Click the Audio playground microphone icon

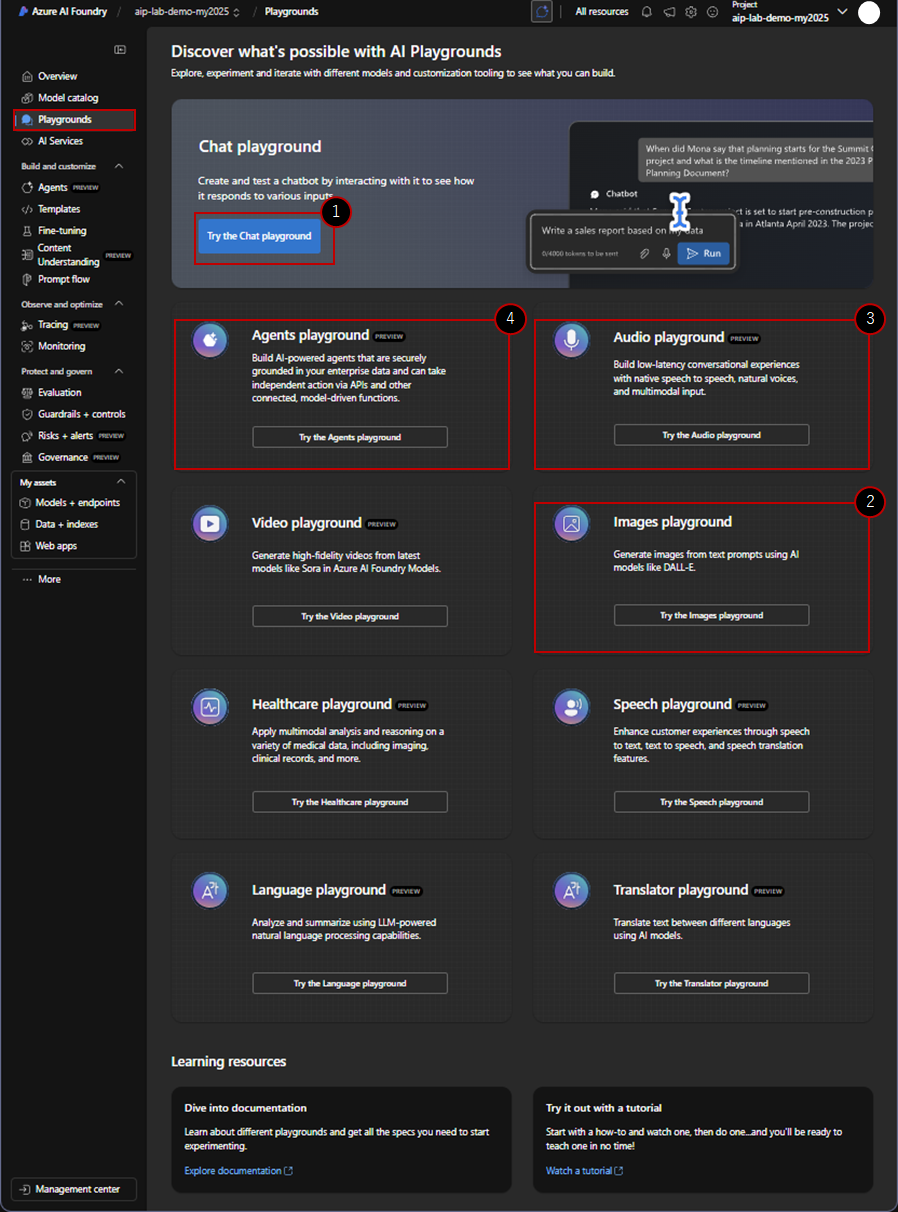572,340
